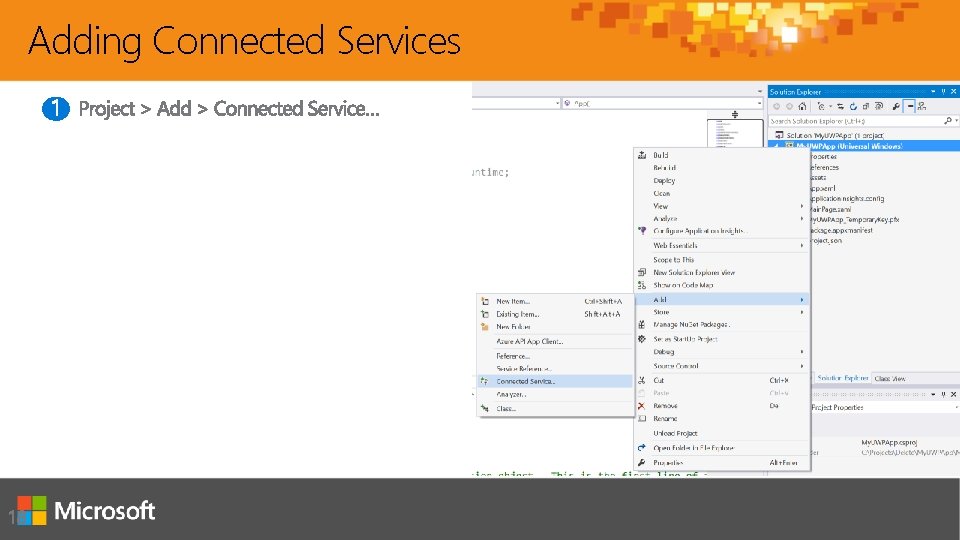
Task: Select Deploy from the context menu
Action: click(x=664, y=181)
